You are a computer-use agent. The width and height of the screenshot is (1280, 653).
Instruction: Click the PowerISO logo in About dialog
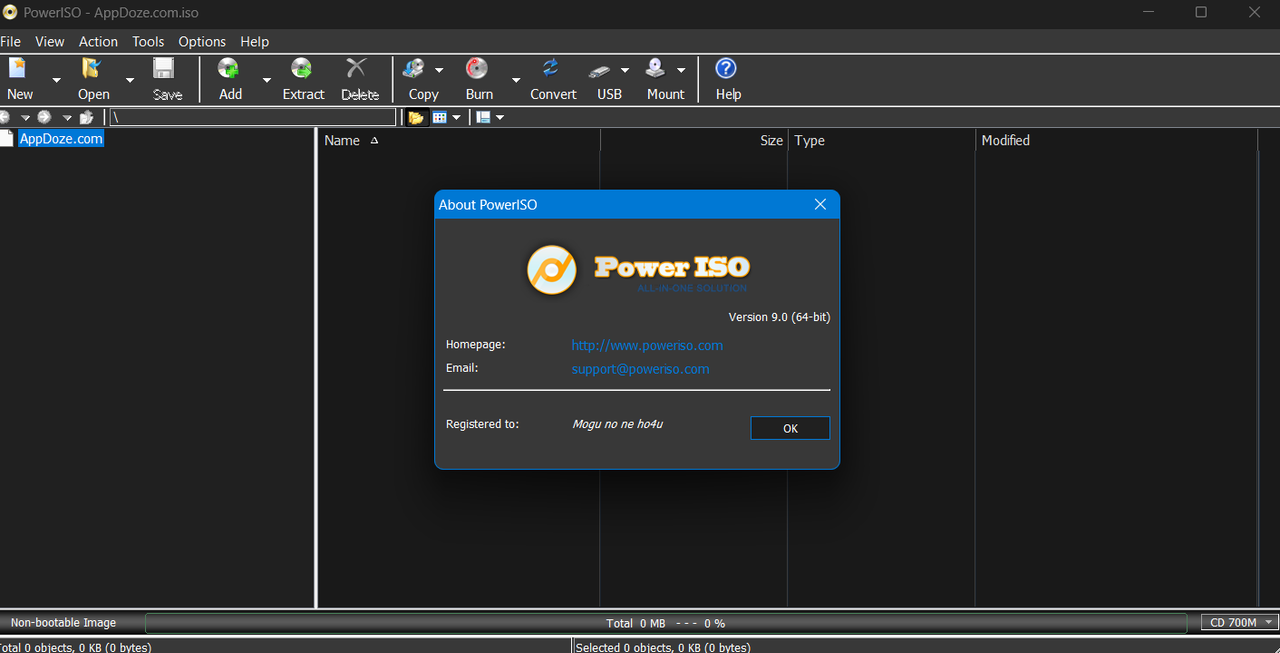552,270
